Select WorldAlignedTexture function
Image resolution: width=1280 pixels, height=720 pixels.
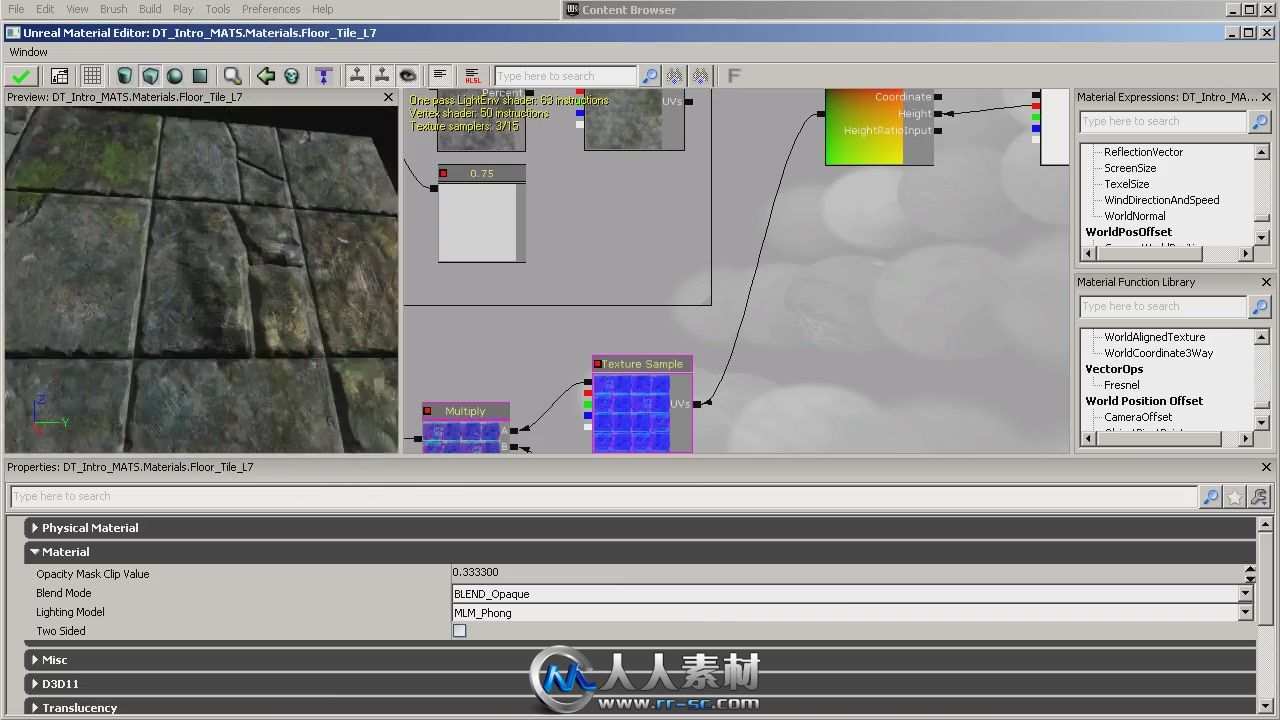click(1154, 337)
